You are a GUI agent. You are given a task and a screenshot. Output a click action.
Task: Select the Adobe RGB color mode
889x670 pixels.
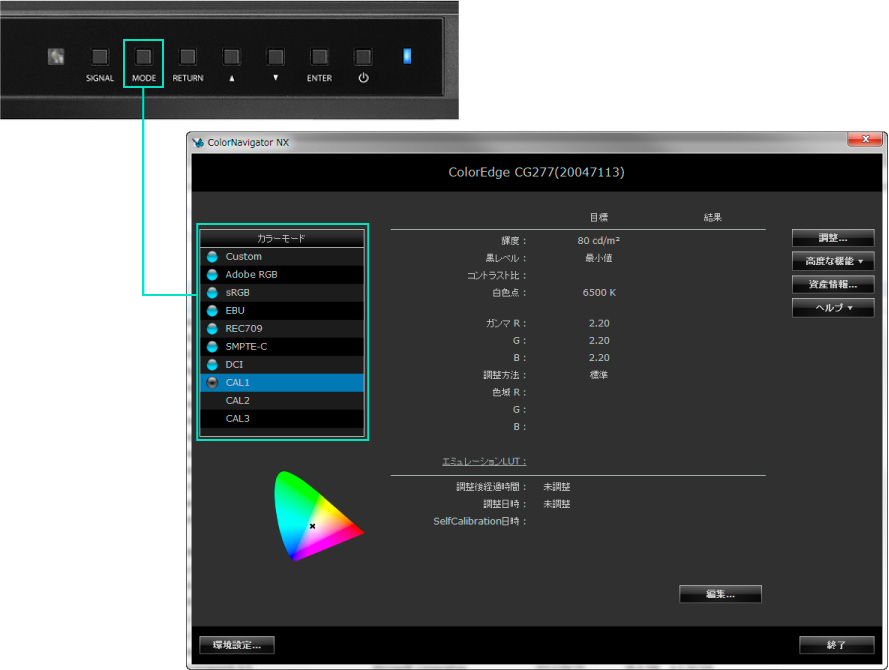pos(282,275)
